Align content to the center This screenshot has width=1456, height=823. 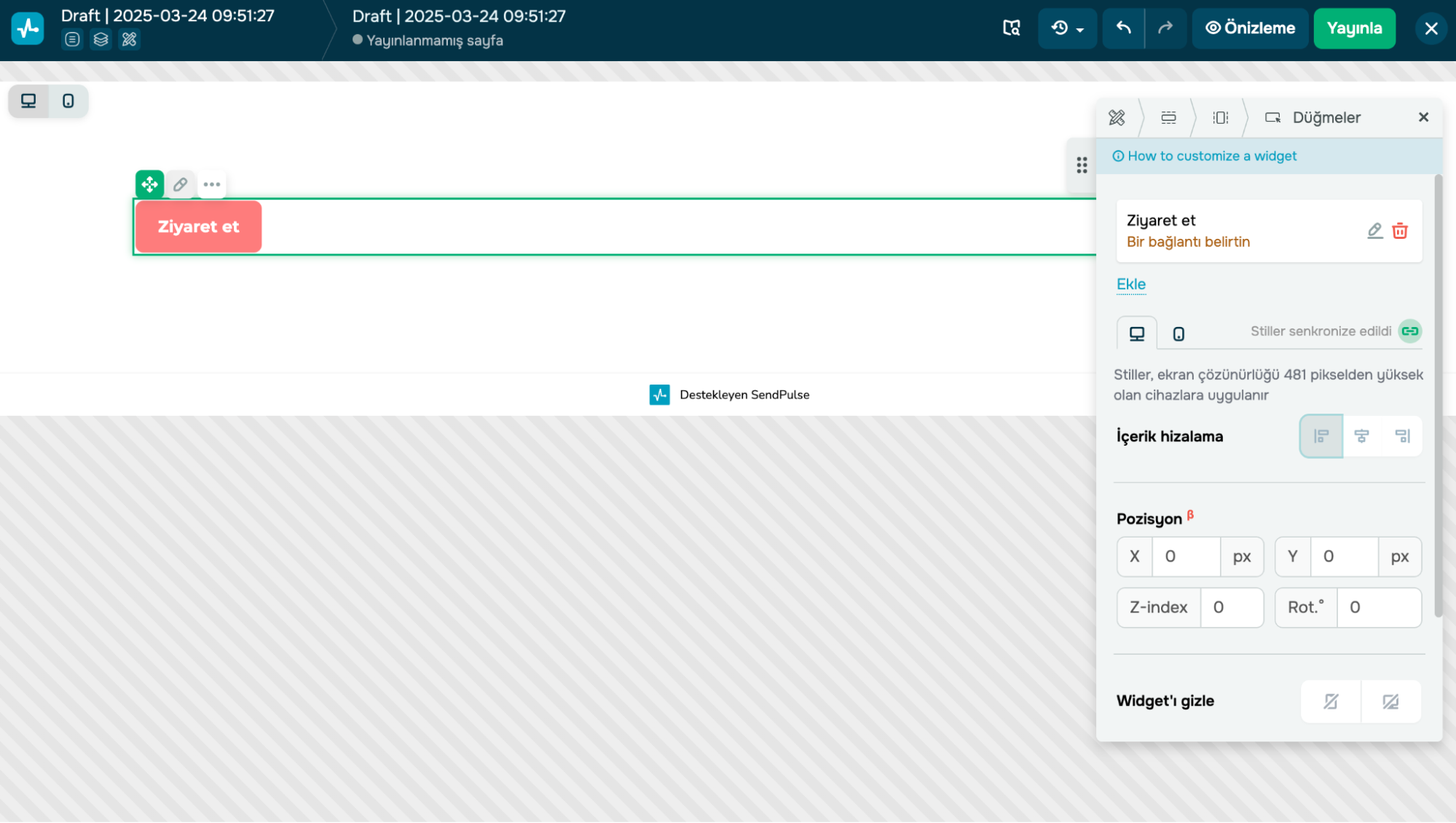tap(1361, 436)
